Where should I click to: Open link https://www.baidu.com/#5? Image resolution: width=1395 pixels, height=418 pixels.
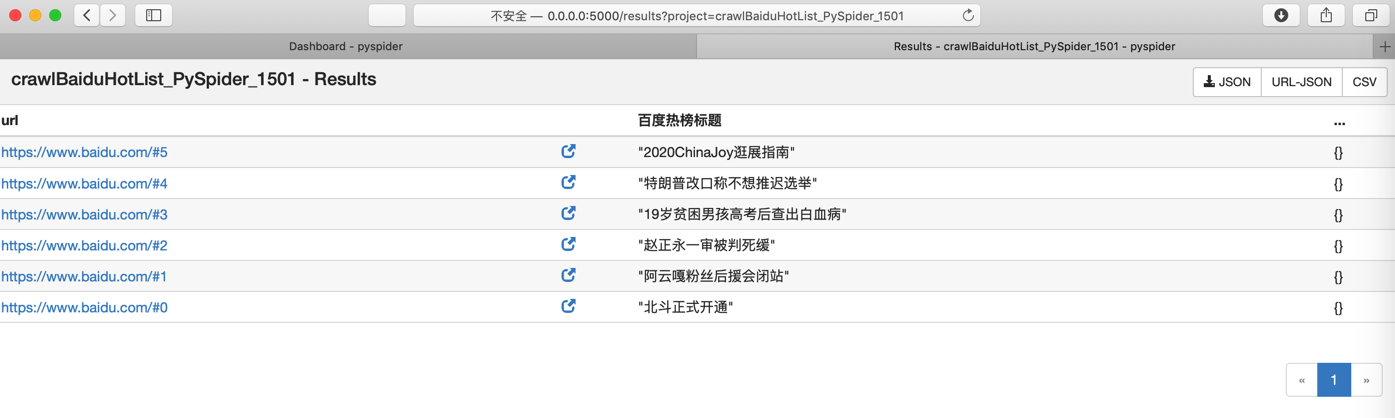(x=84, y=152)
